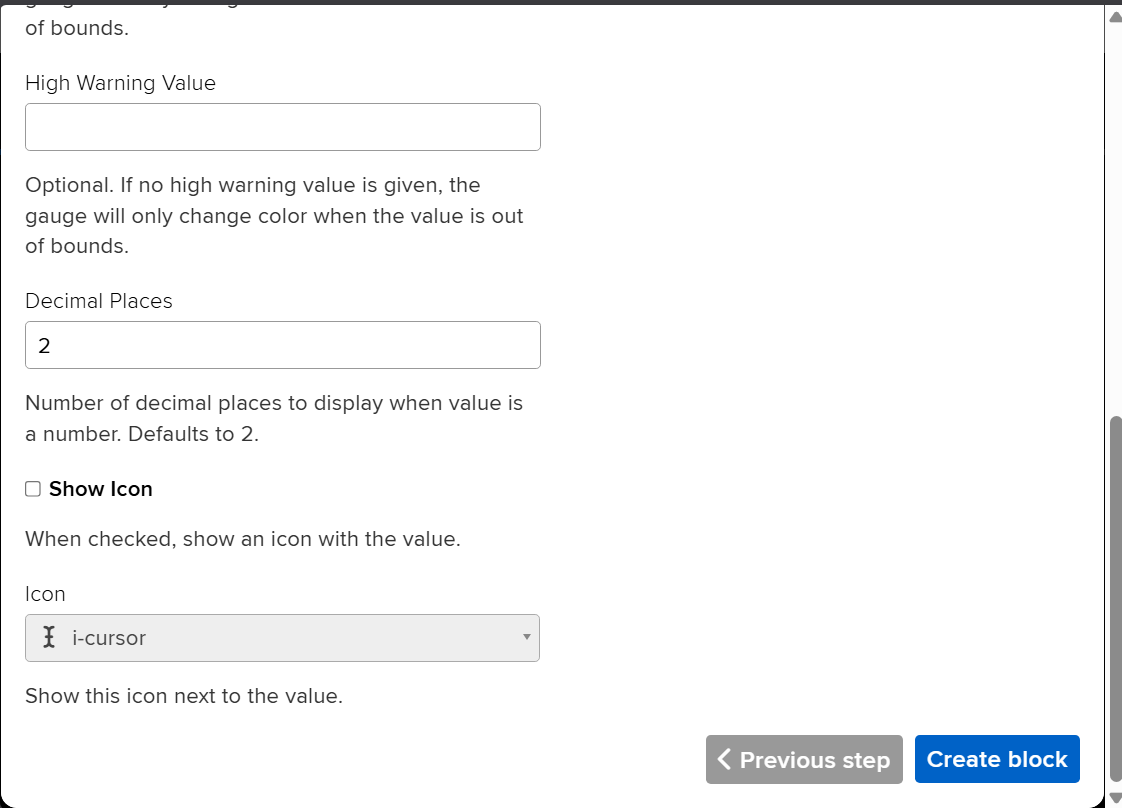Click the vertical scrollbar thumb
This screenshot has height=808, width=1122.
click(1116, 599)
